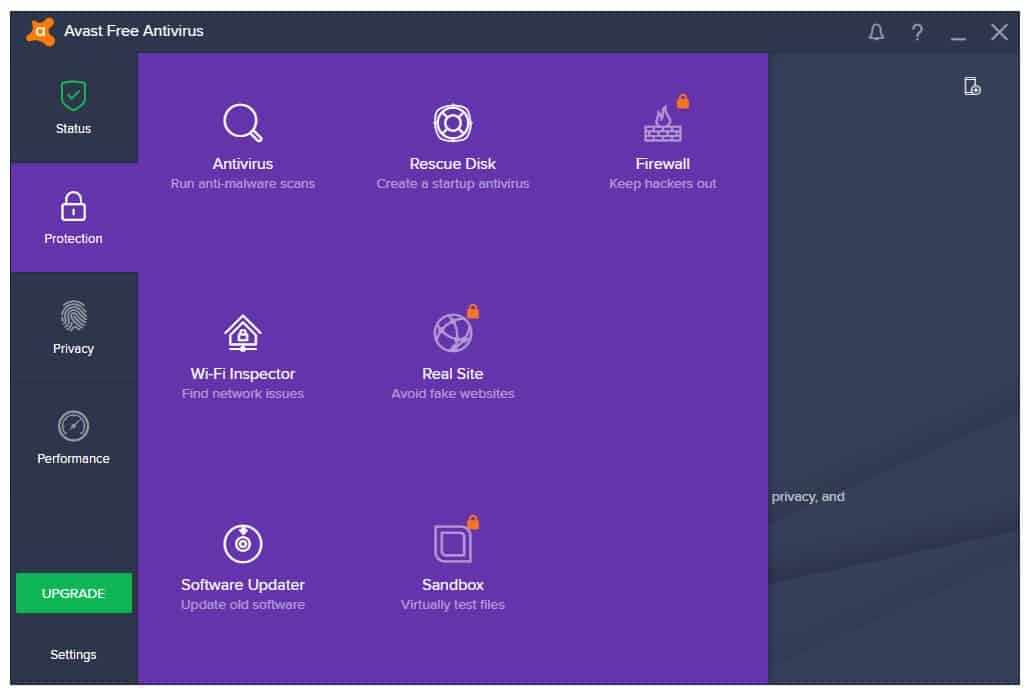
Task: Click the Rescue Disk lifebuoy icon
Action: pos(452,122)
